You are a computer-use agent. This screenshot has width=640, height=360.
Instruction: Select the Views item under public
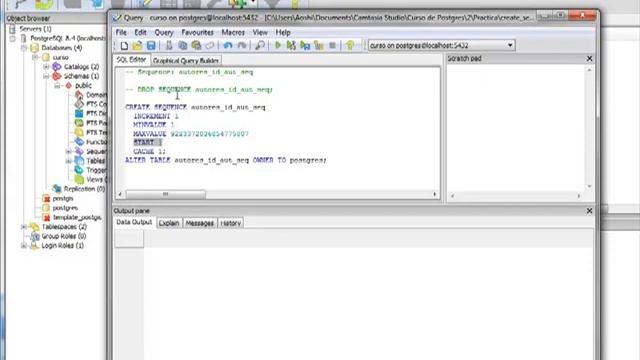pos(96,180)
